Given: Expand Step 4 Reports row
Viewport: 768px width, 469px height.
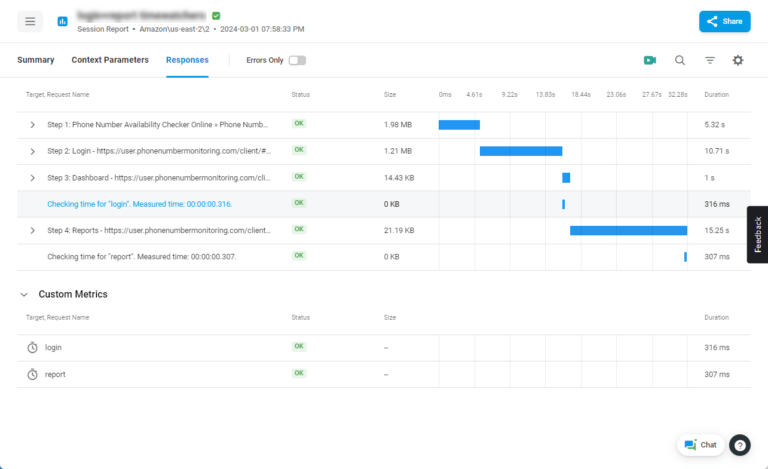Looking at the screenshot, I should click(32, 231).
